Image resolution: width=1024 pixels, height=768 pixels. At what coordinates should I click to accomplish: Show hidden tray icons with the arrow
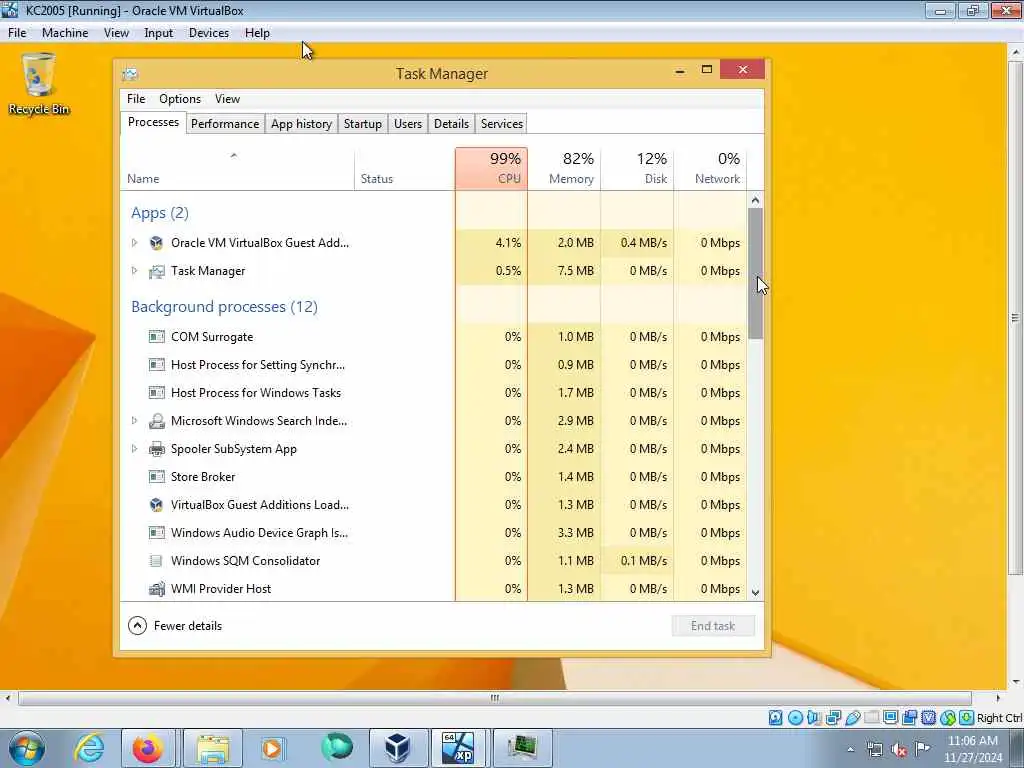click(x=850, y=749)
